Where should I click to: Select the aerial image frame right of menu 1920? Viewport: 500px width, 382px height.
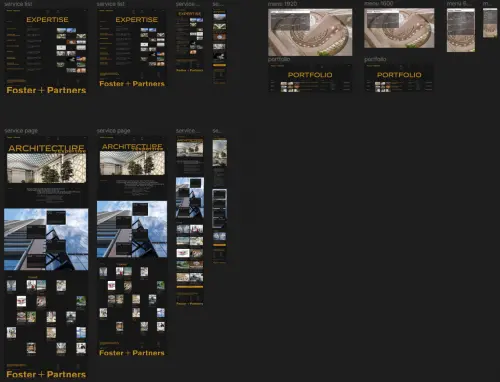point(399,28)
